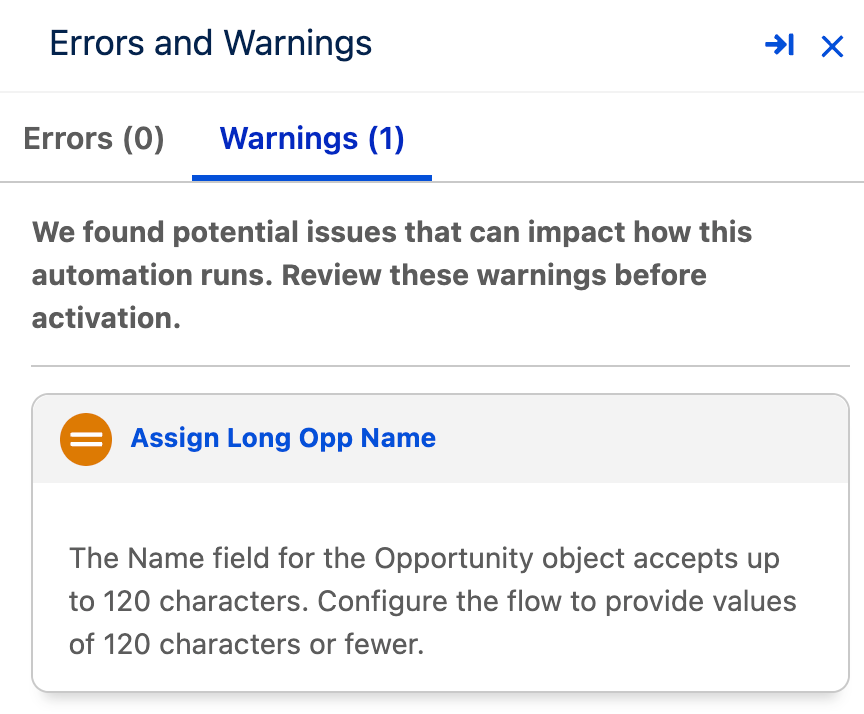Click the 120 characters warning message text
Image resolution: width=864 pixels, height=714 pixels.
[433, 601]
